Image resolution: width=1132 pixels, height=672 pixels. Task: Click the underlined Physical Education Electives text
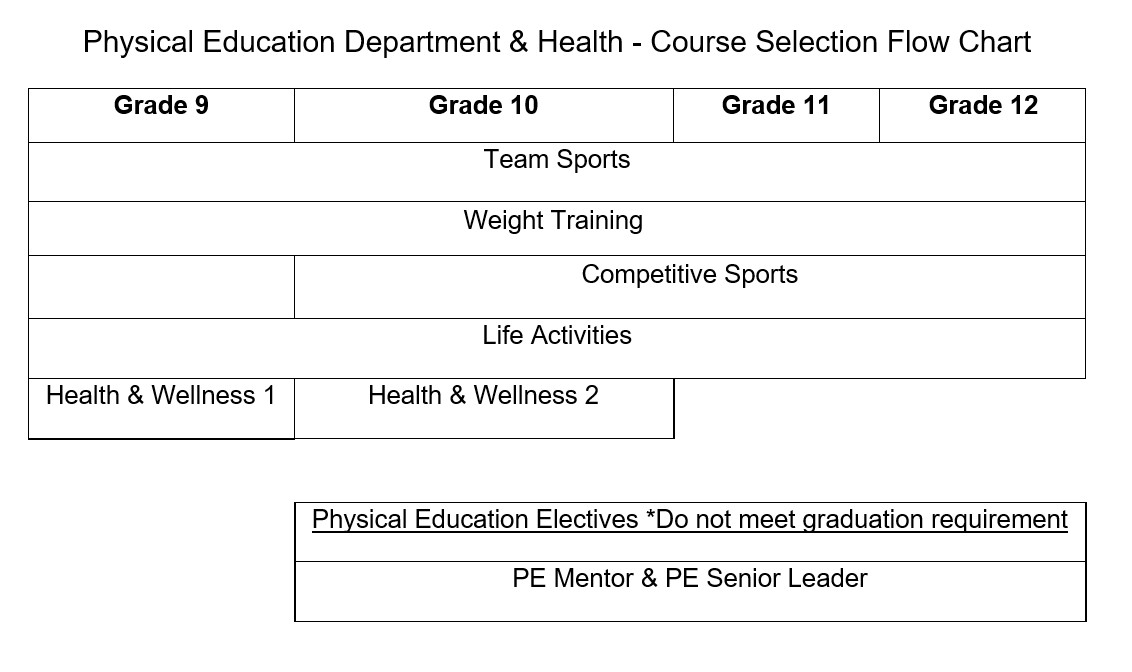coord(475,520)
